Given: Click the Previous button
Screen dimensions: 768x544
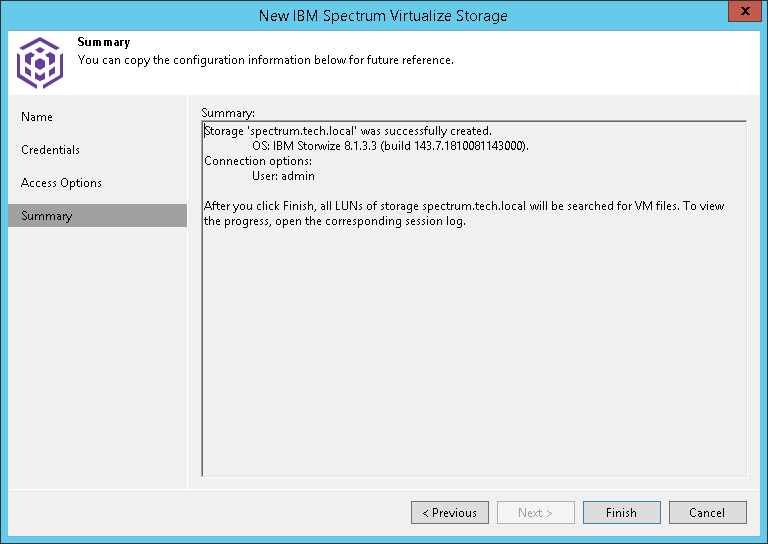Looking at the screenshot, I should pos(450,513).
